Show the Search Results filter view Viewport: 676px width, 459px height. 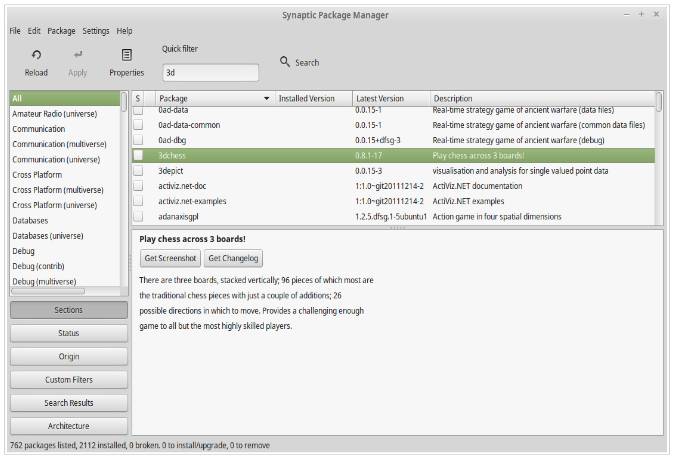(x=69, y=402)
